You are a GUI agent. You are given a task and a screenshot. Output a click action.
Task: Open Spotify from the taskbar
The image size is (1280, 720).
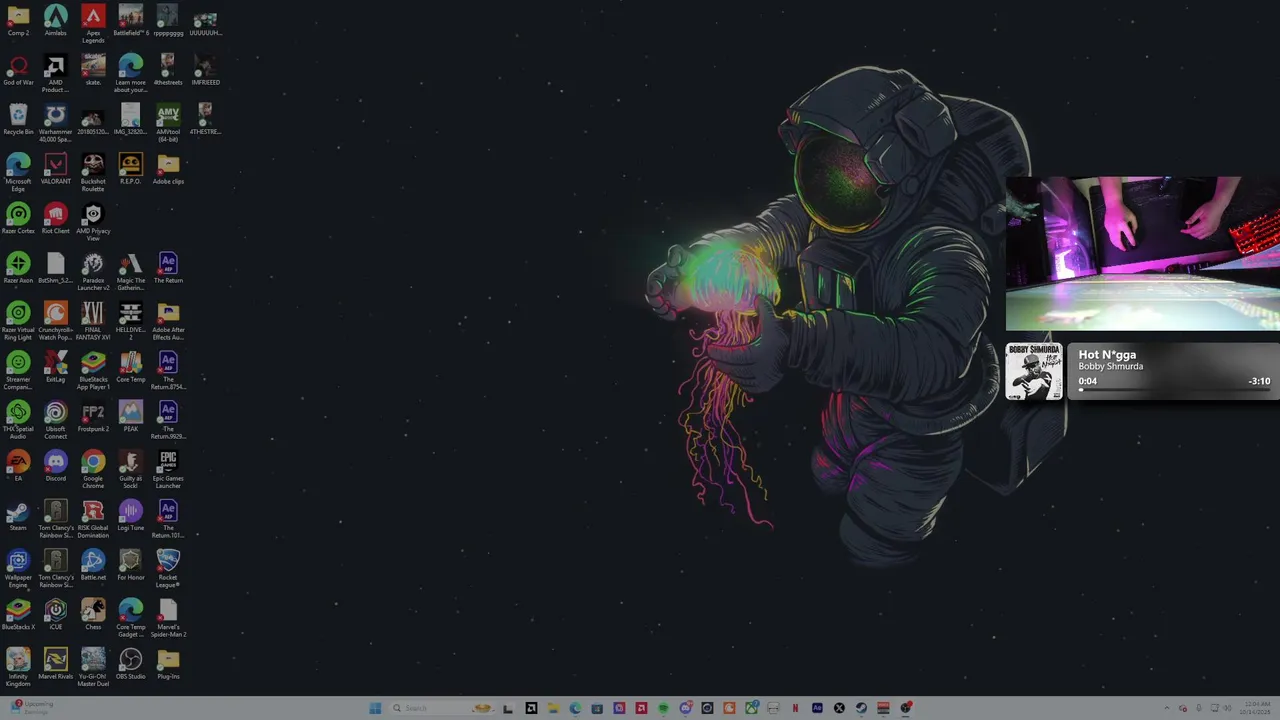point(663,708)
